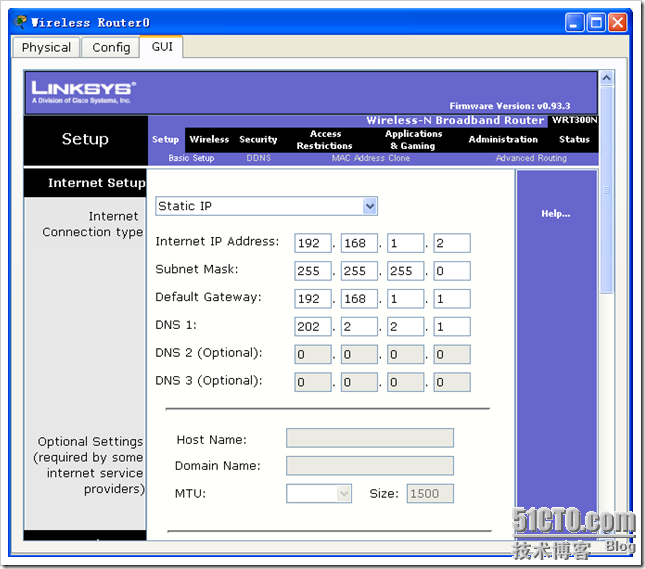Click the second octet of Internet IP Address
645x569 pixels.
click(359, 243)
